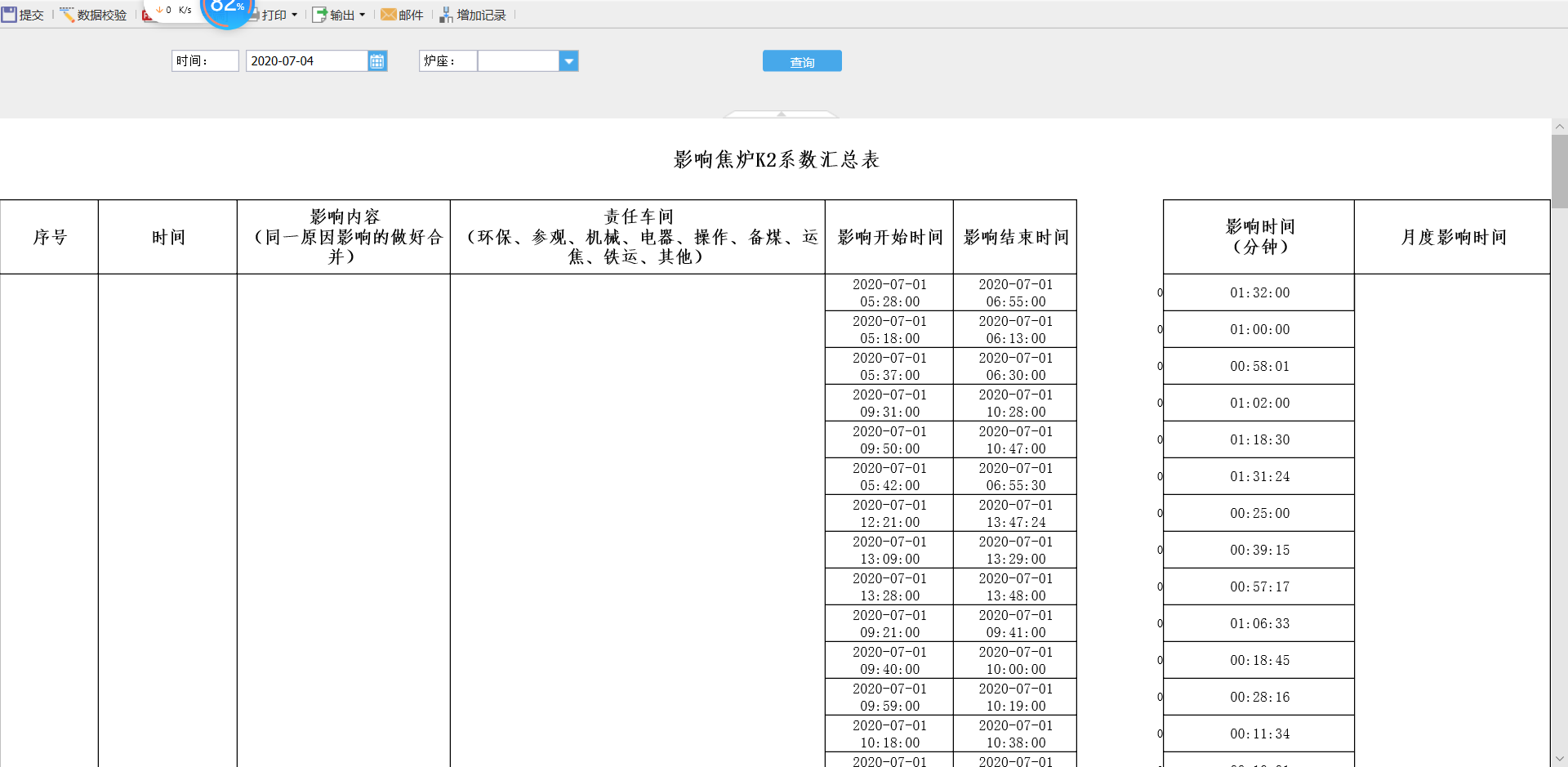Click the date field showing 2020-07-04
Screen dimensions: 1568x767
306,61
